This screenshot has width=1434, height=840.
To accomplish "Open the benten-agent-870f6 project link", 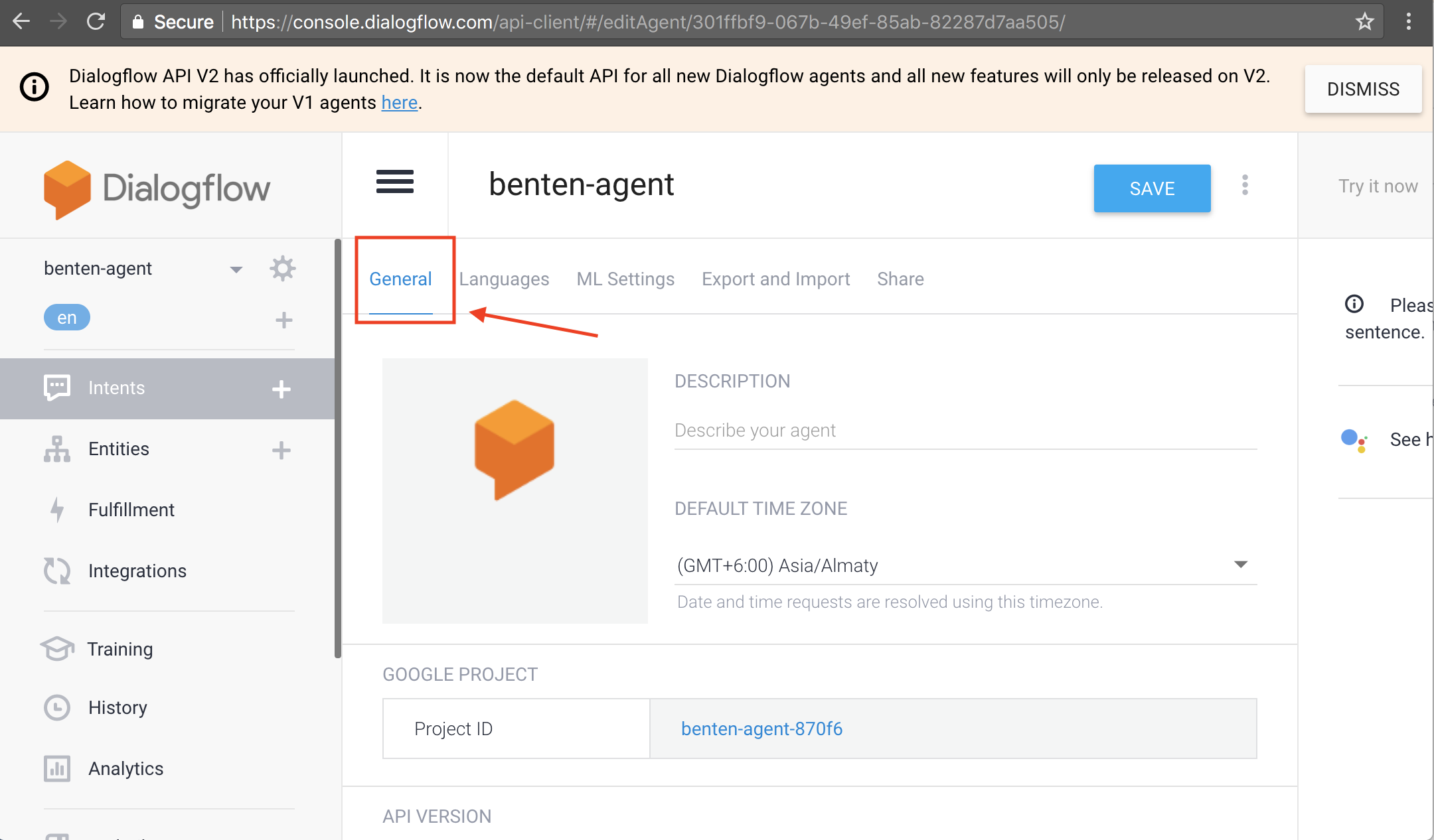I will pos(761,729).
